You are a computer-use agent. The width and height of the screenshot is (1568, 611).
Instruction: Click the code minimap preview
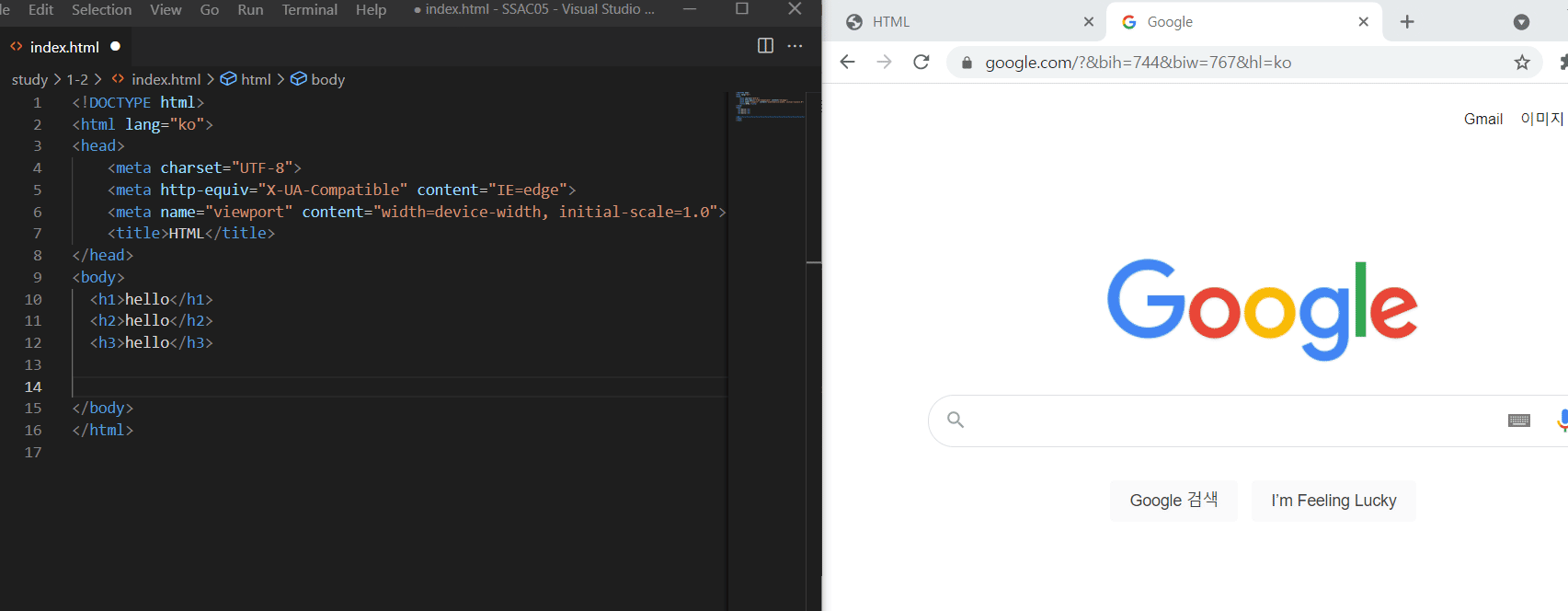tap(769, 106)
